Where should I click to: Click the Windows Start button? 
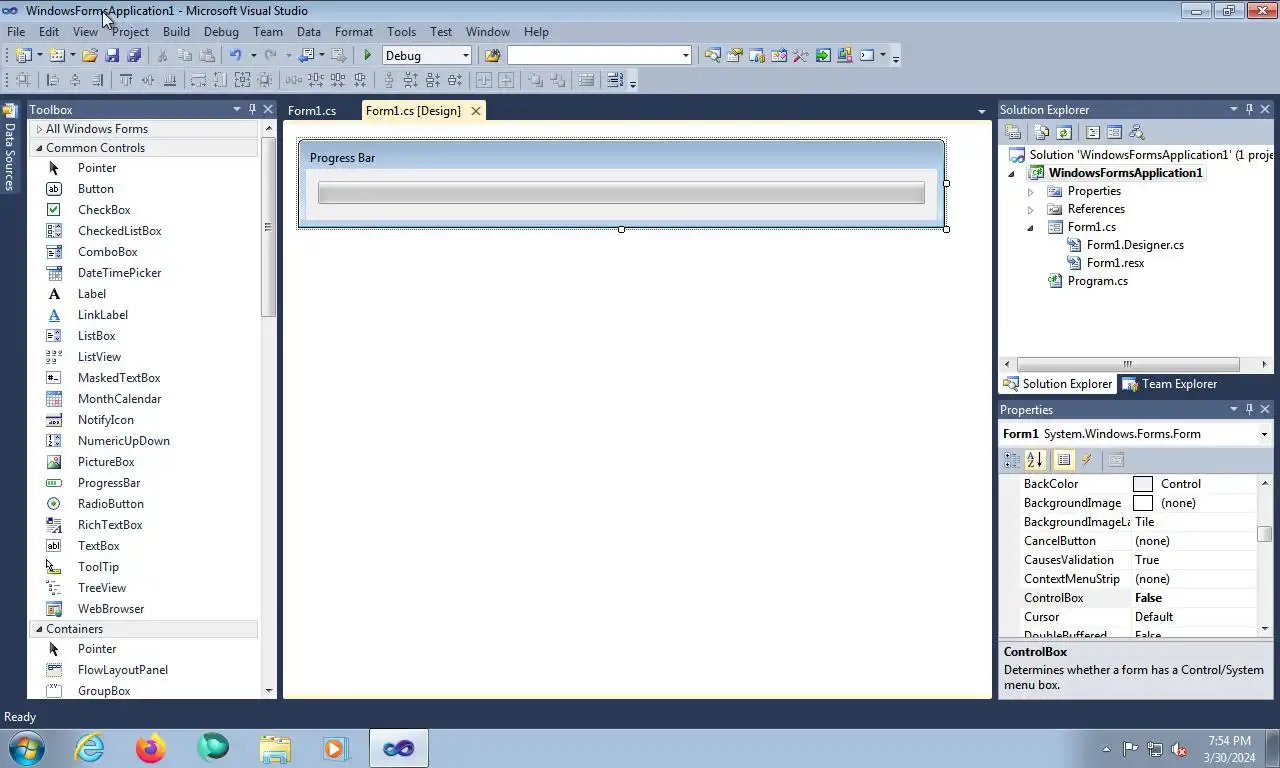click(25, 748)
